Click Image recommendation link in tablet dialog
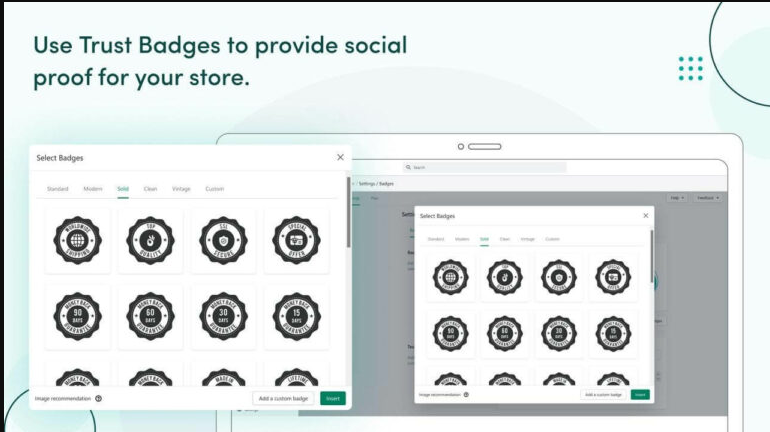This screenshot has height=432, width=770. (x=440, y=395)
